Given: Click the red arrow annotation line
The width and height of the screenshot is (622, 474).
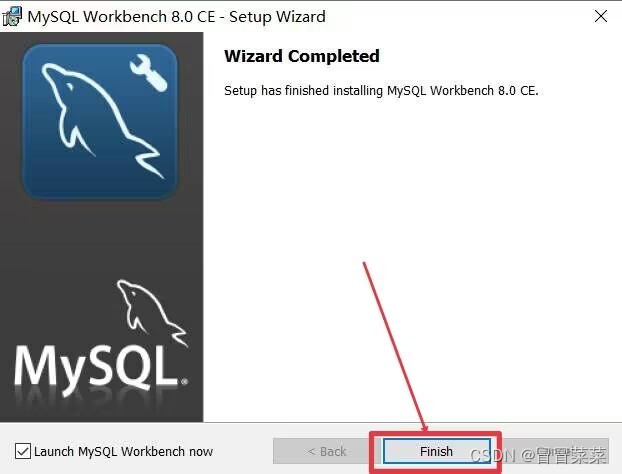Looking at the screenshot, I should pyautogui.click(x=395, y=347).
